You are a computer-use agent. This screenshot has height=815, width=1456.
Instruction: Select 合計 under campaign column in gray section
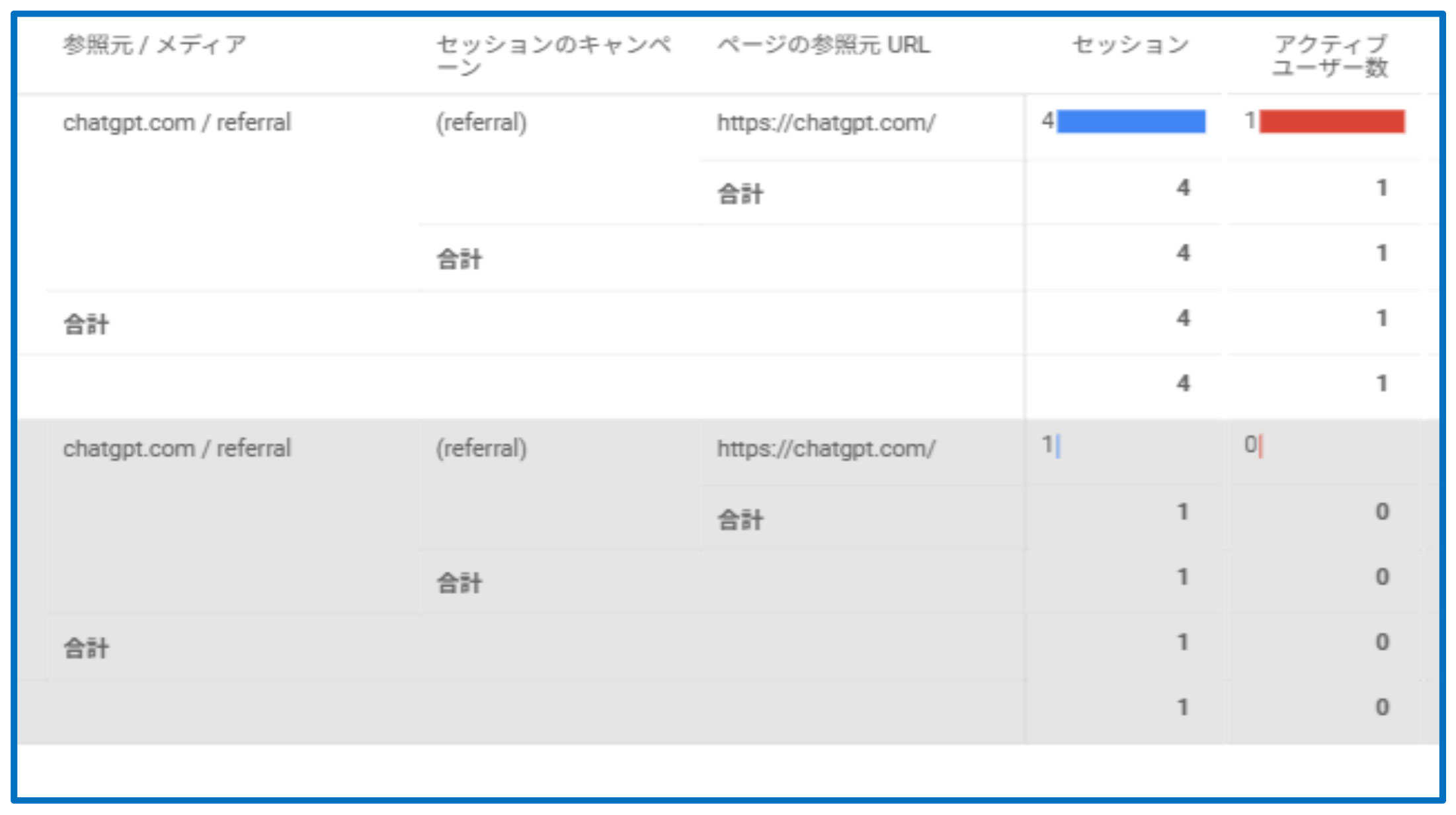(x=460, y=583)
